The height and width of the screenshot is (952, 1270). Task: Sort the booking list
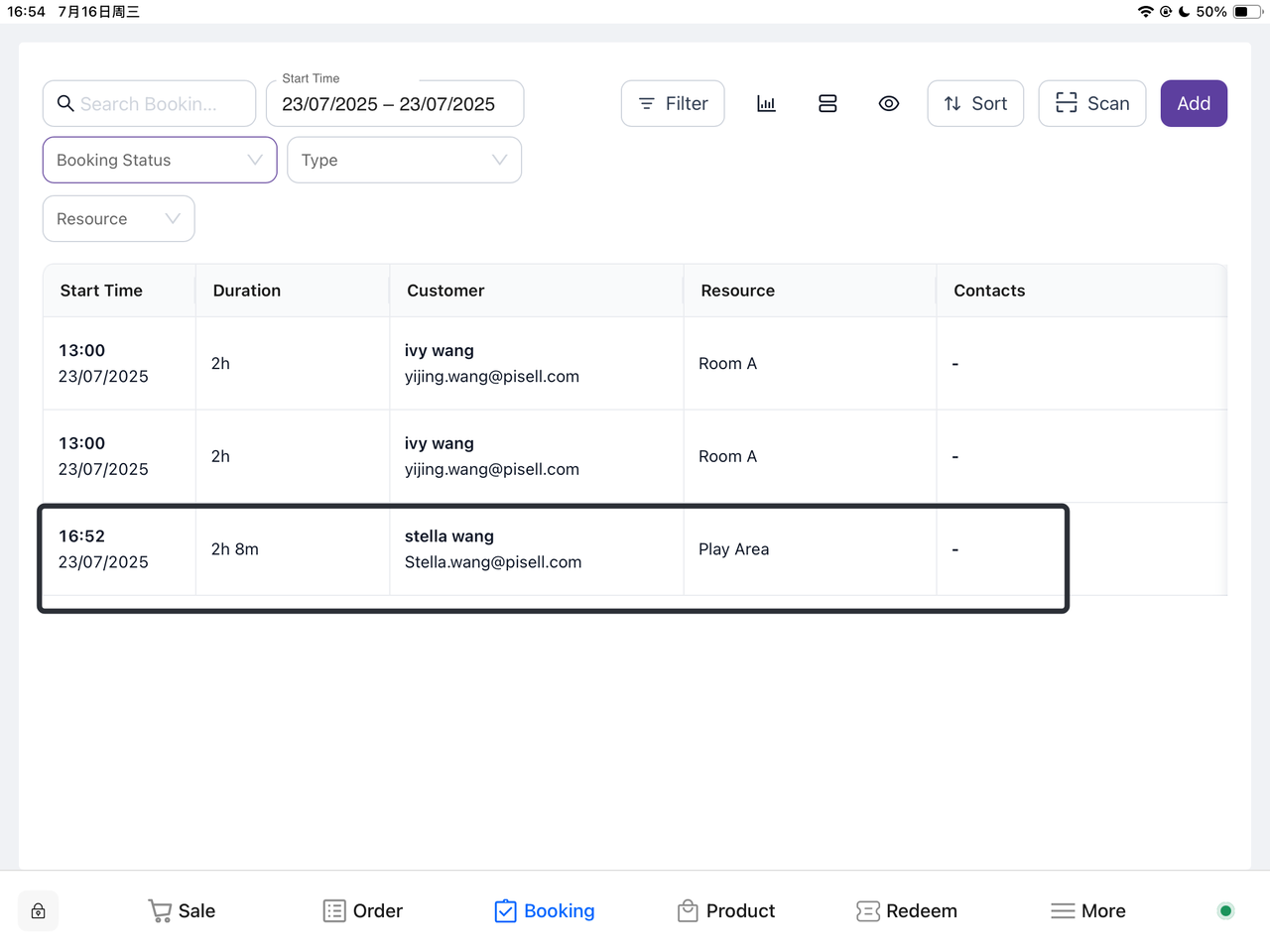click(x=975, y=104)
